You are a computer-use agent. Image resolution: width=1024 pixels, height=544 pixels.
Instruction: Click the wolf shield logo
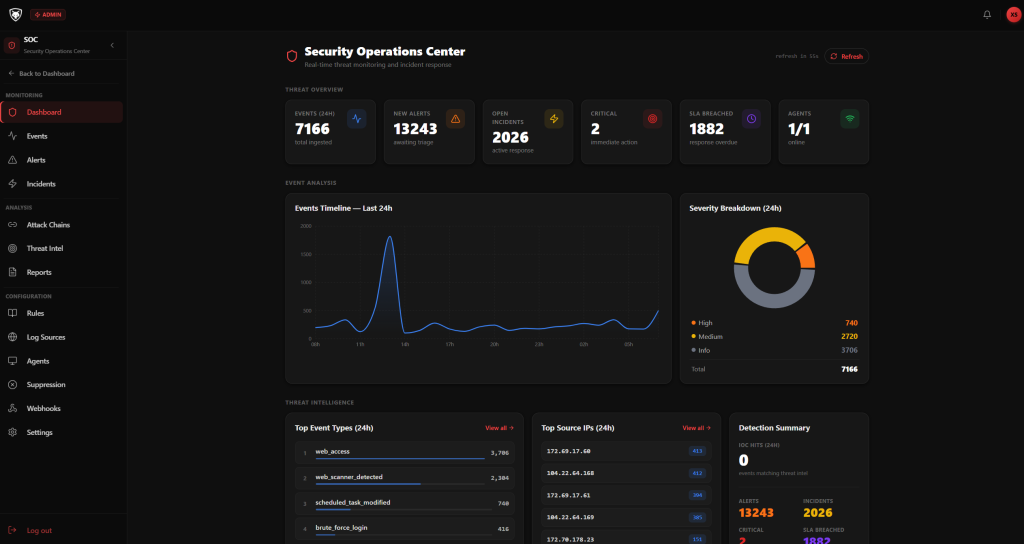click(x=15, y=14)
